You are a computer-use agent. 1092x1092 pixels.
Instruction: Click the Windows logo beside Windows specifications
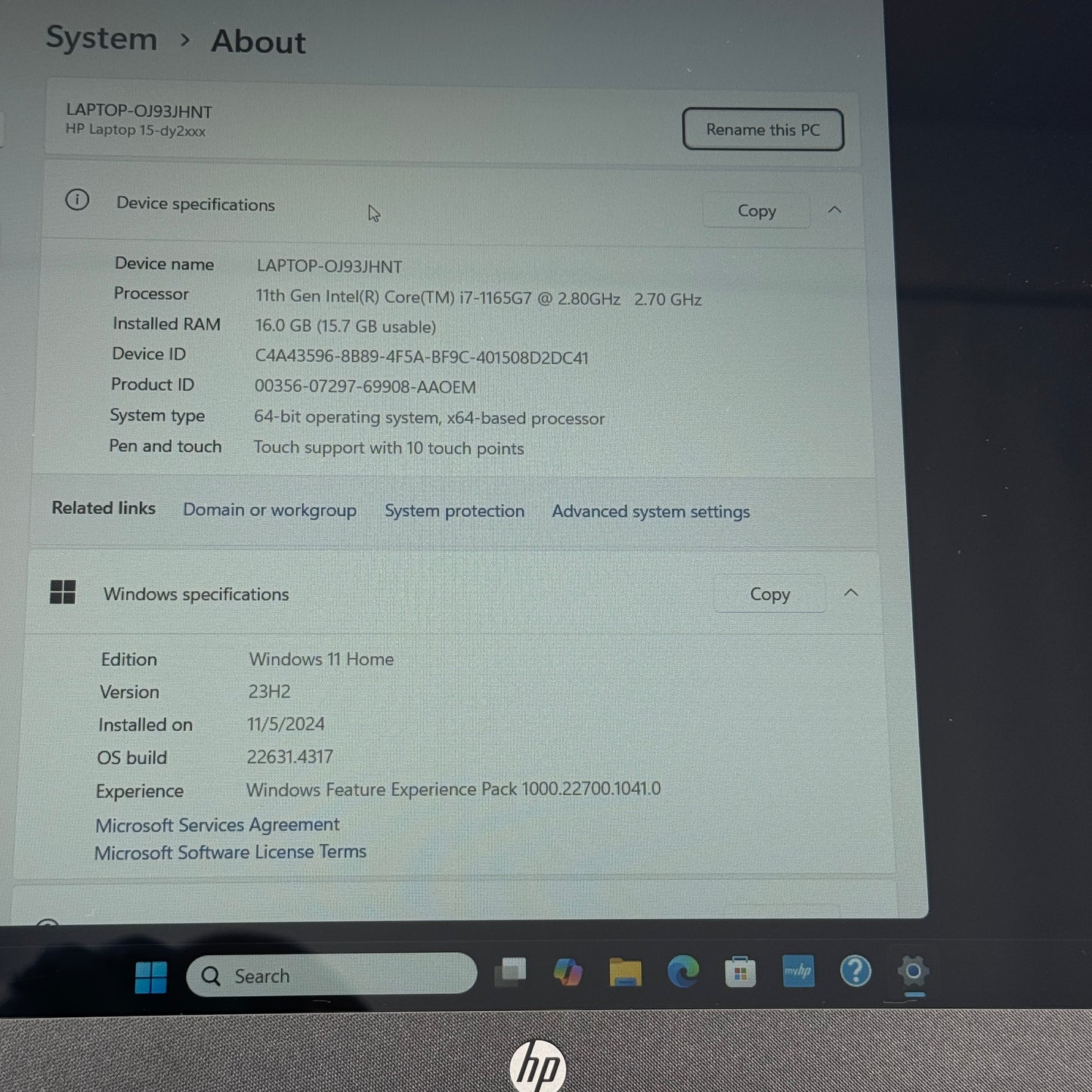63,592
